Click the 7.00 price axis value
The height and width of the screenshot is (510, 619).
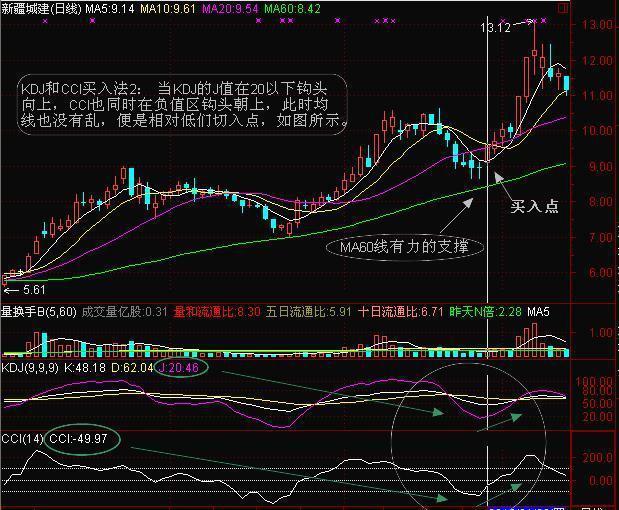click(600, 238)
